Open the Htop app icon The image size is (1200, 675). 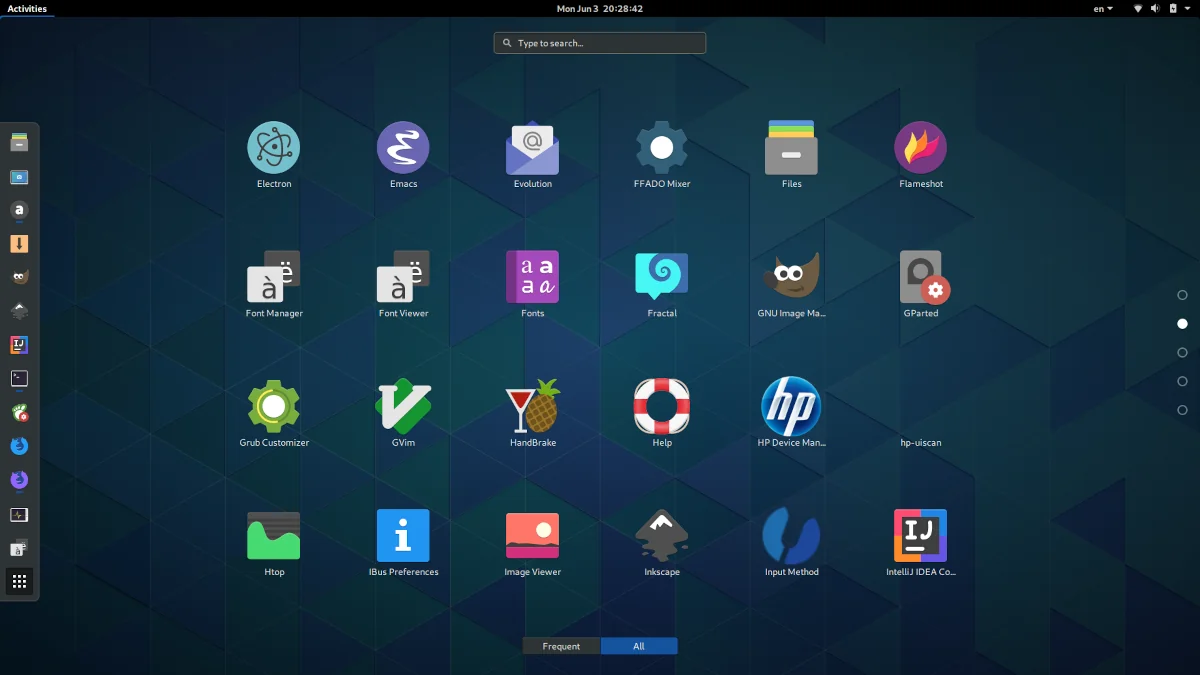coord(274,536)
